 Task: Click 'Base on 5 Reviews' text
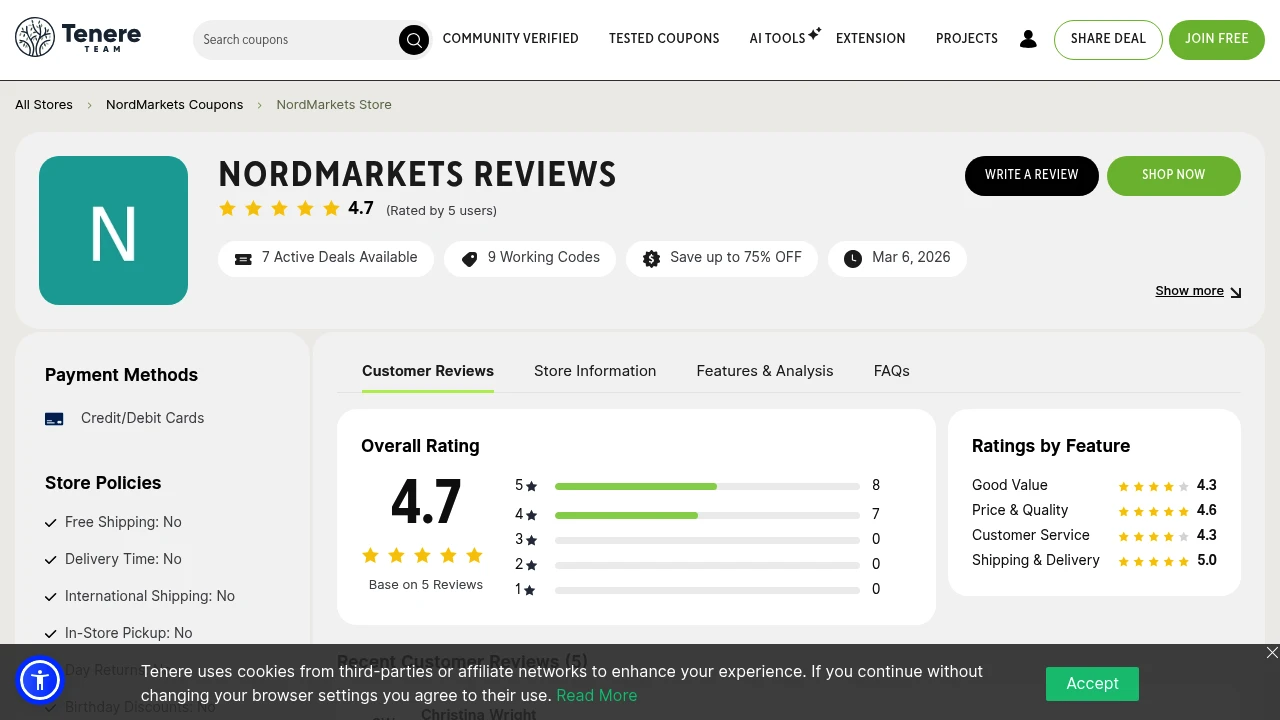(x=426, y=585)
